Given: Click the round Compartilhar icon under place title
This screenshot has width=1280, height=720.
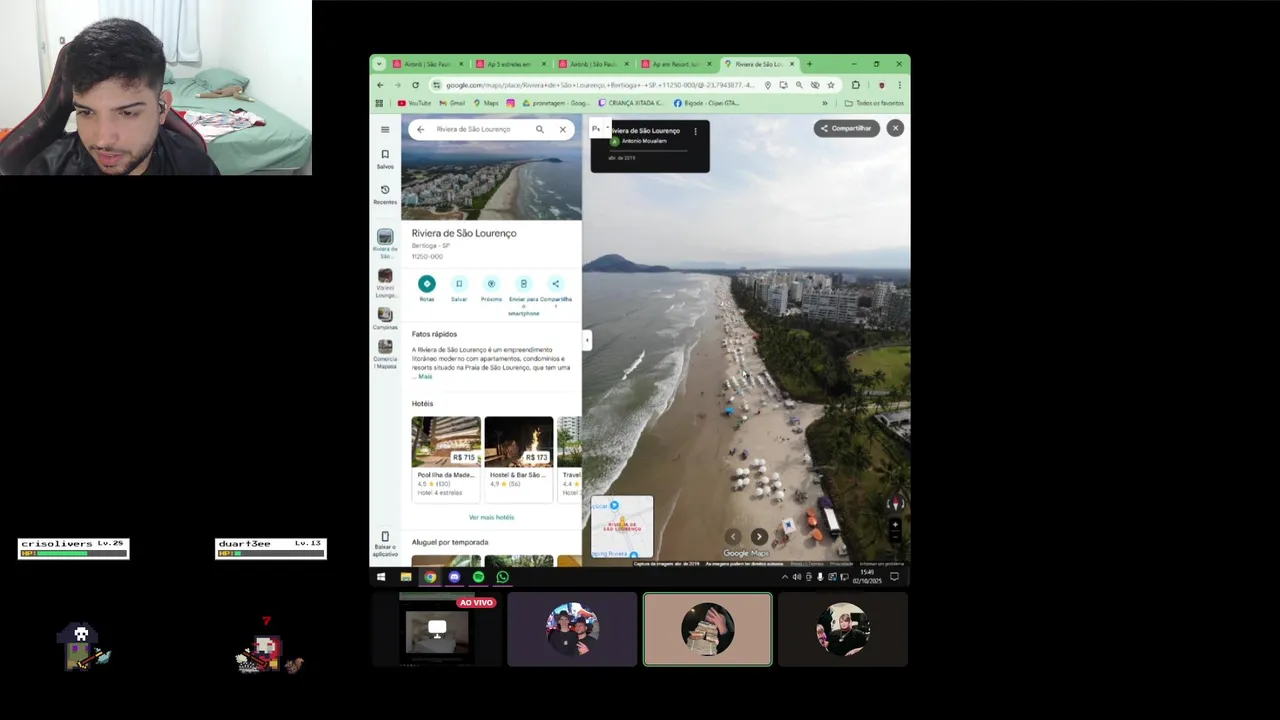Looking at the screenshot, I should coord(556,284).
